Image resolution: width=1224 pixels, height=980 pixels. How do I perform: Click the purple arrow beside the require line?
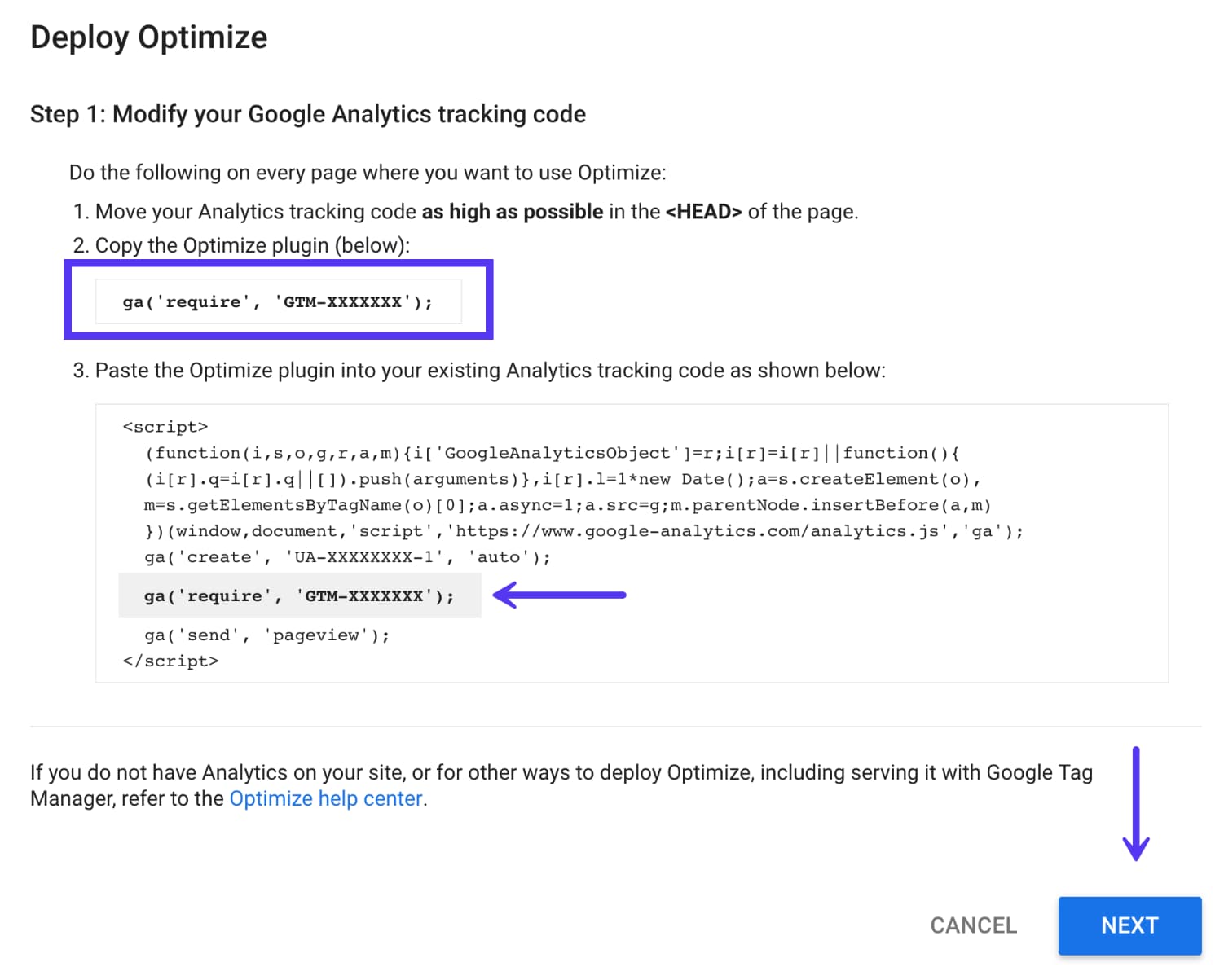click(x=560, y=595)
